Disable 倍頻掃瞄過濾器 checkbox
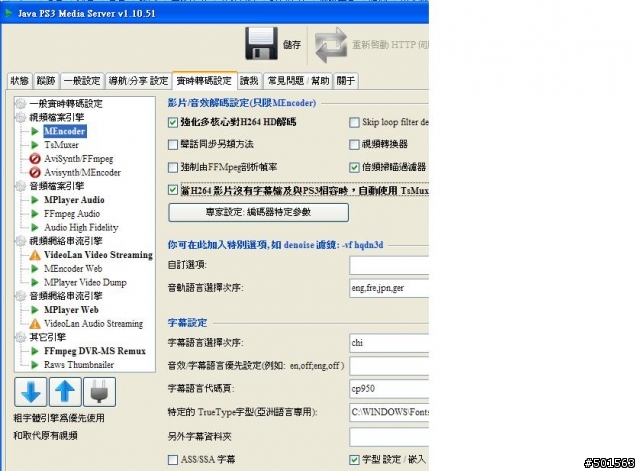 pyautogui.click(x=354, y=167)
